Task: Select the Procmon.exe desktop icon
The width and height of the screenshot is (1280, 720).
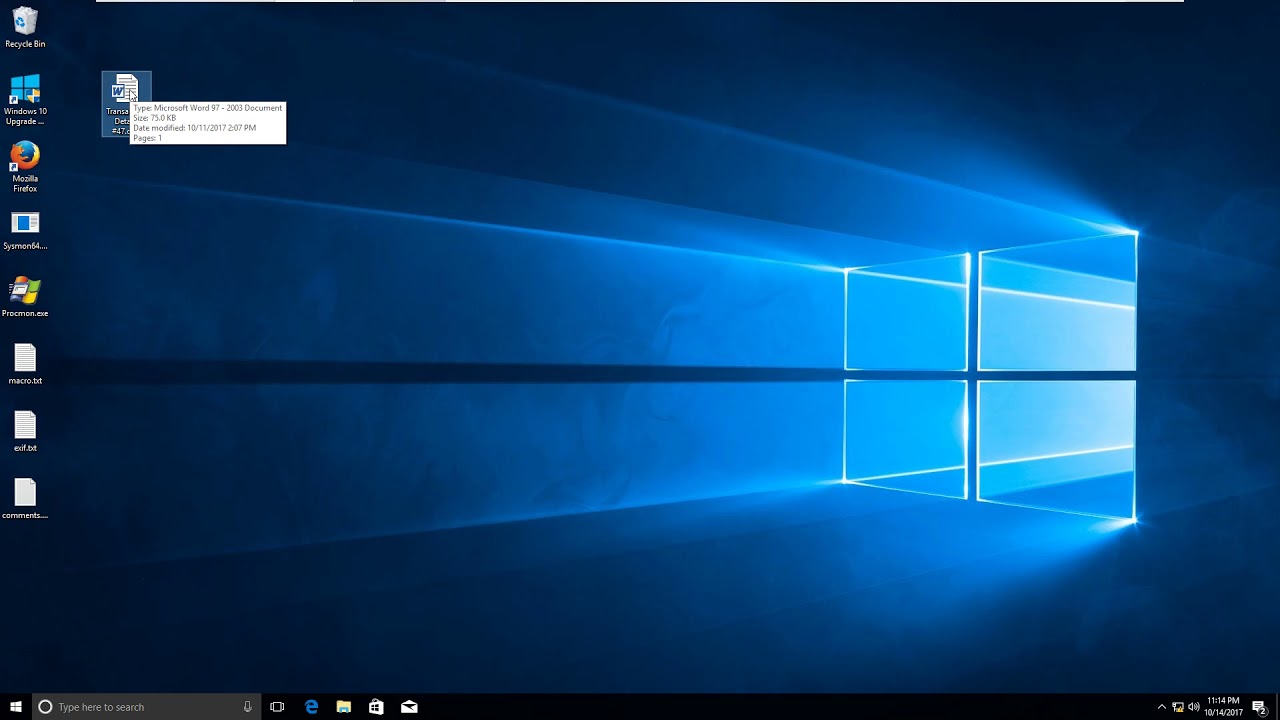Action: pos(25,298)
